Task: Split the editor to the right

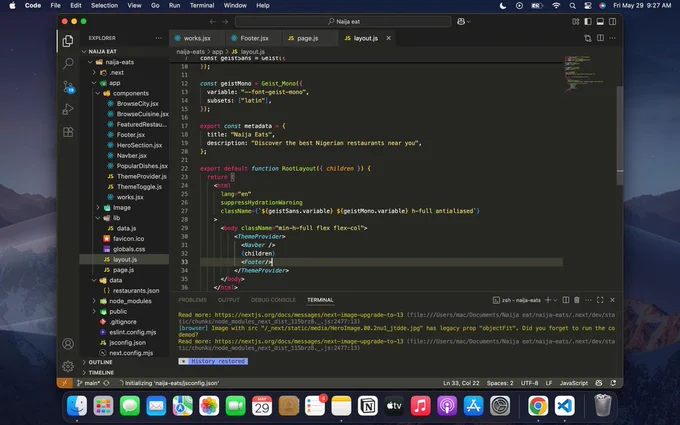Action: click(600, 38)
